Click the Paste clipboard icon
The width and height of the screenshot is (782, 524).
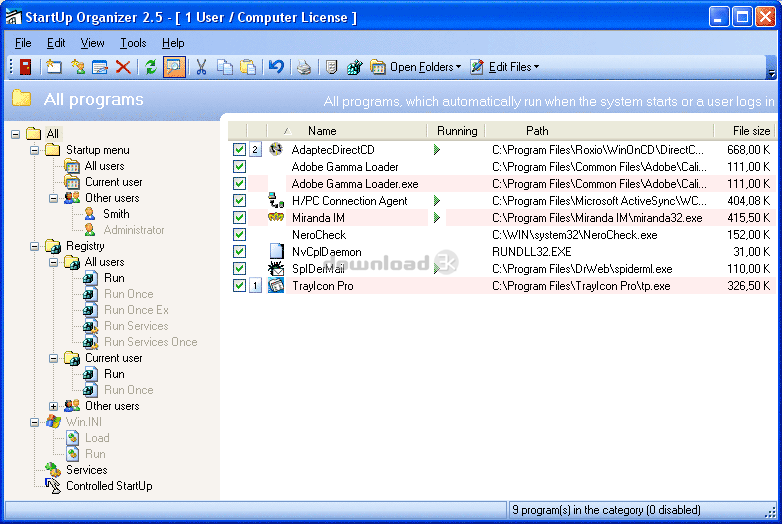tap(248, 67)
